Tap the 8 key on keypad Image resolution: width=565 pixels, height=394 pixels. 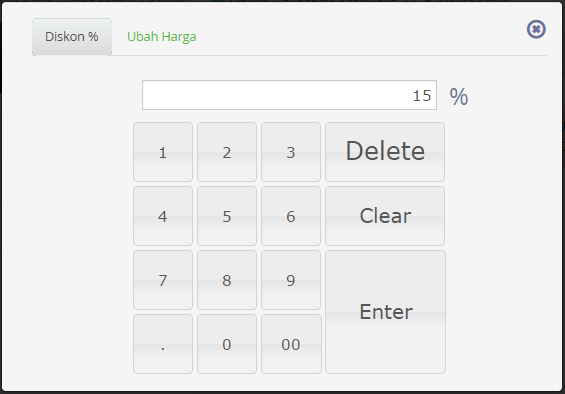[227, 280]
